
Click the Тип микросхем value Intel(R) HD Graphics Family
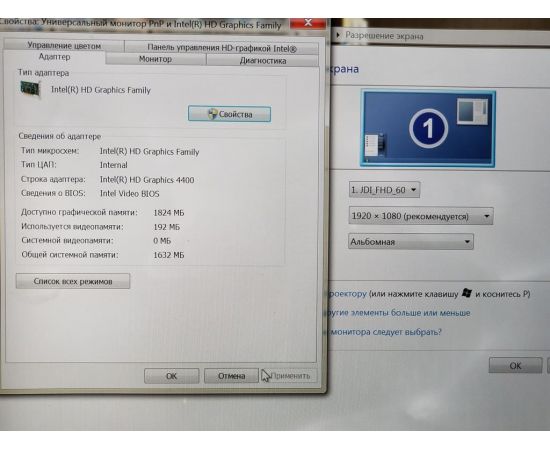(x=149, y=152)
